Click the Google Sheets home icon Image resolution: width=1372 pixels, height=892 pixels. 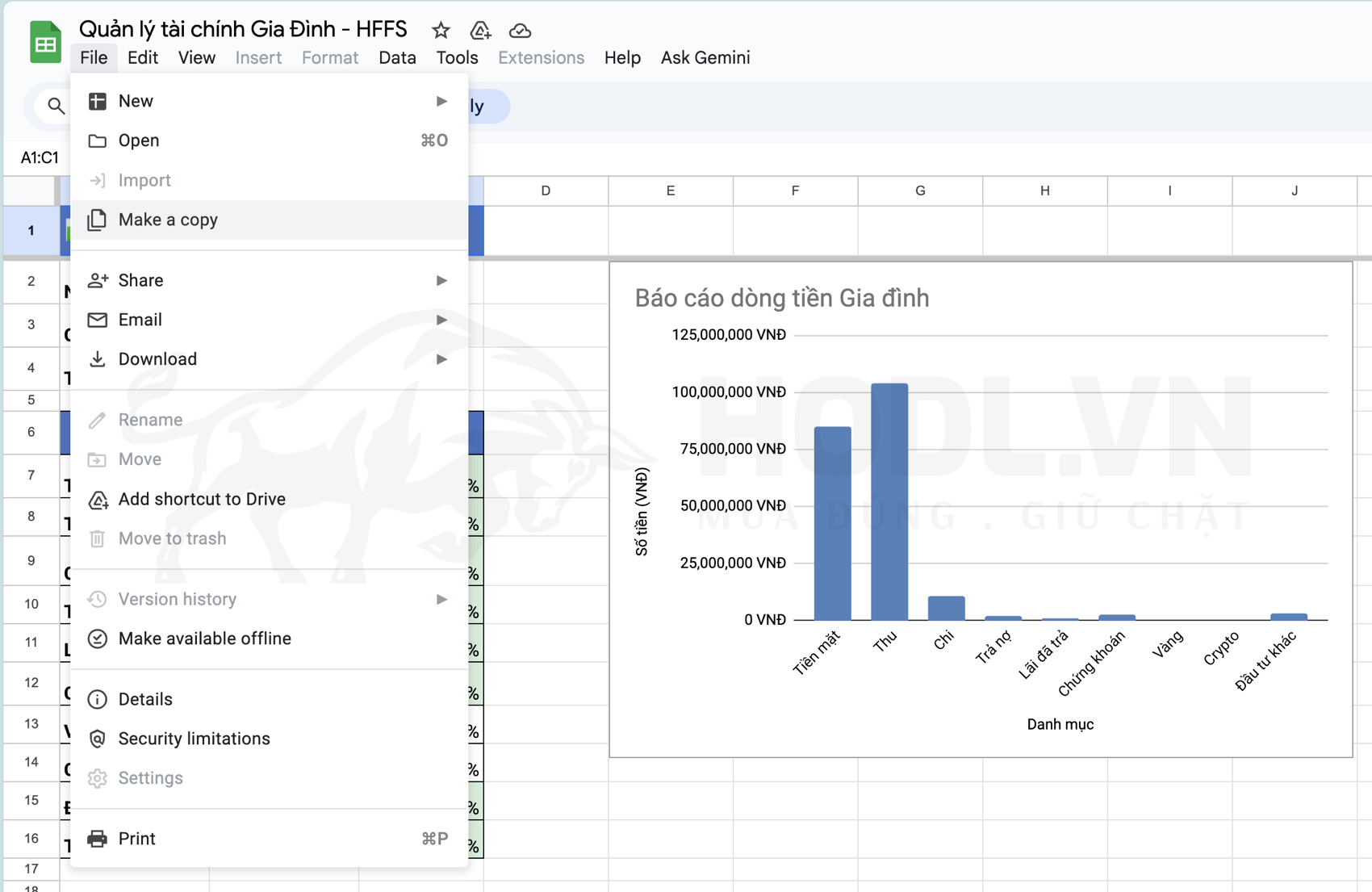click(x=45, y=42)
